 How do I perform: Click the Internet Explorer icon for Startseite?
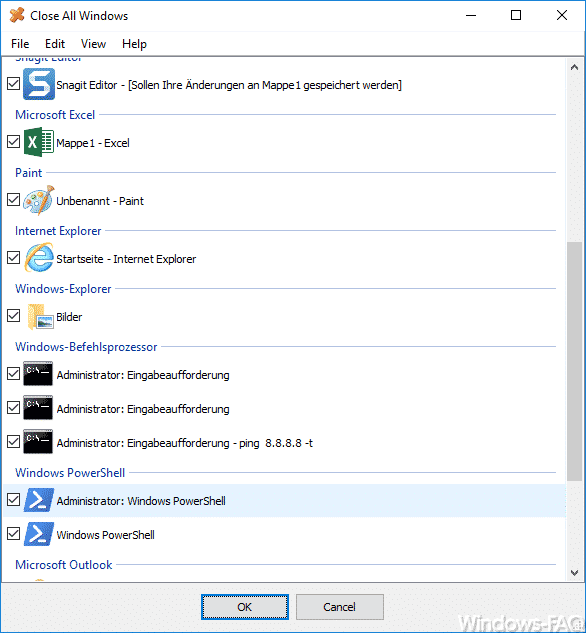[x=38, y=258]
